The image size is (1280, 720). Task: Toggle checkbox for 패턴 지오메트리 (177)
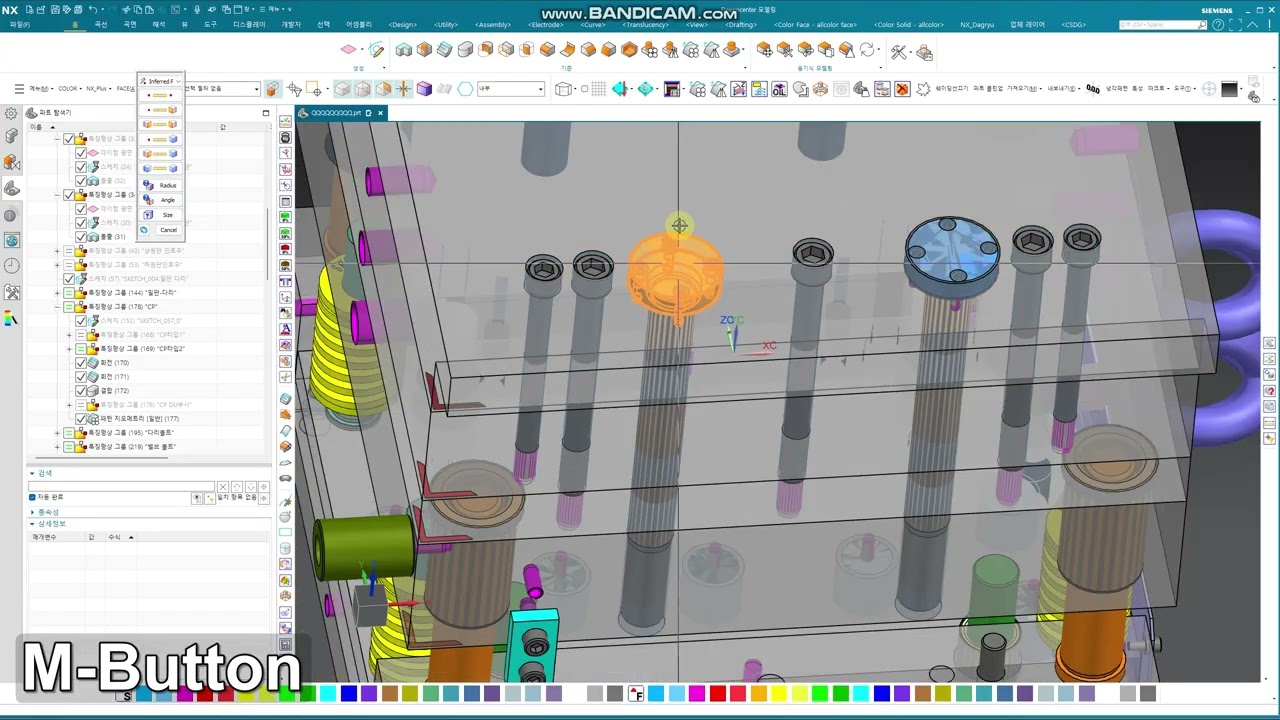tap(81, 419)
